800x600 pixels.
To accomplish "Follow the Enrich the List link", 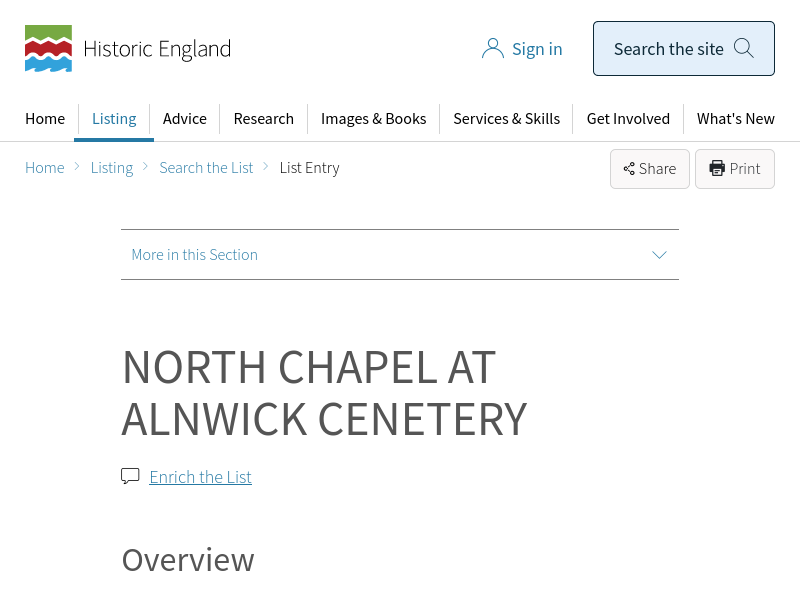I will (200, 477).
